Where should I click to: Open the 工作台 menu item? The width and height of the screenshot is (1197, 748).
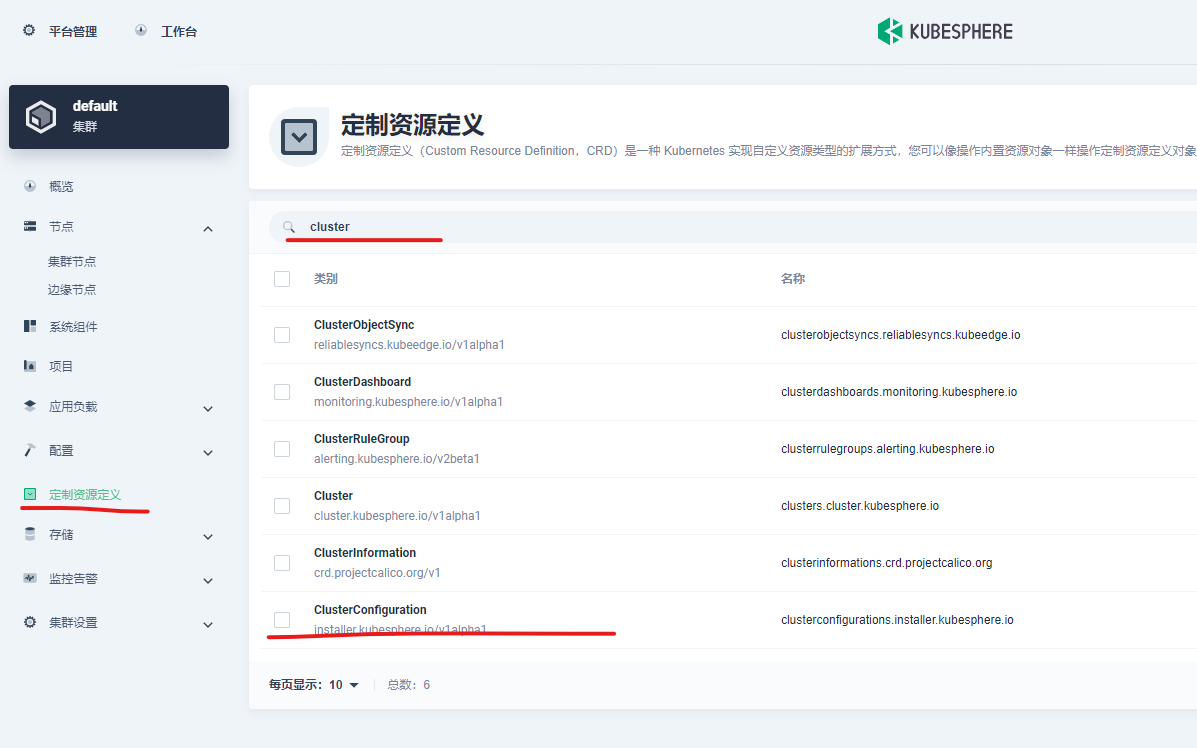pos(178,30)
